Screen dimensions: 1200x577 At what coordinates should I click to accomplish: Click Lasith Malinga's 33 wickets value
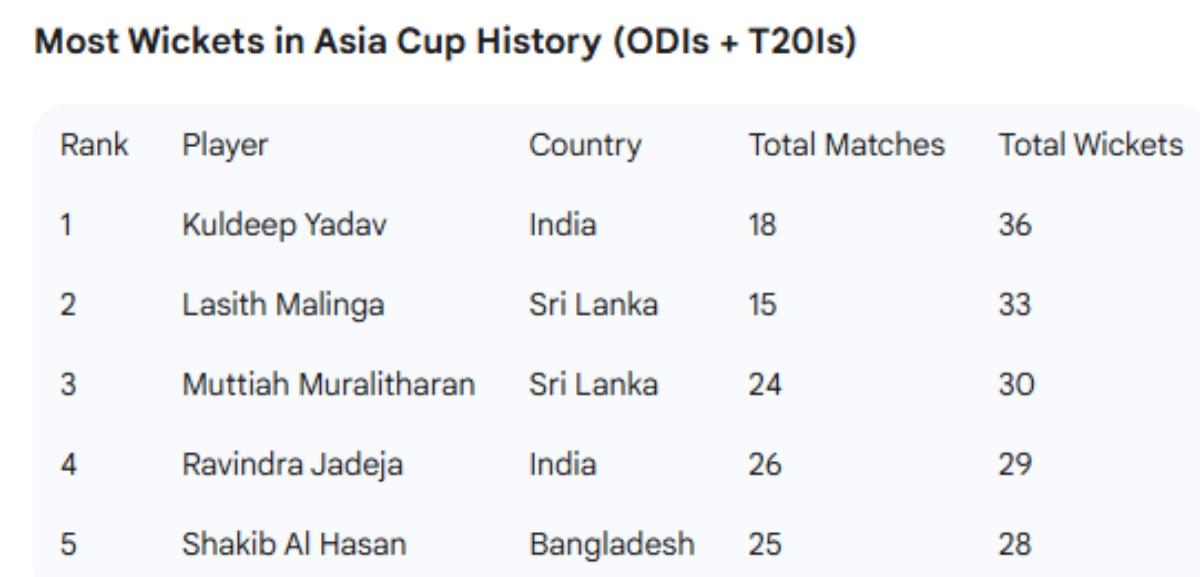[1014, 305]
